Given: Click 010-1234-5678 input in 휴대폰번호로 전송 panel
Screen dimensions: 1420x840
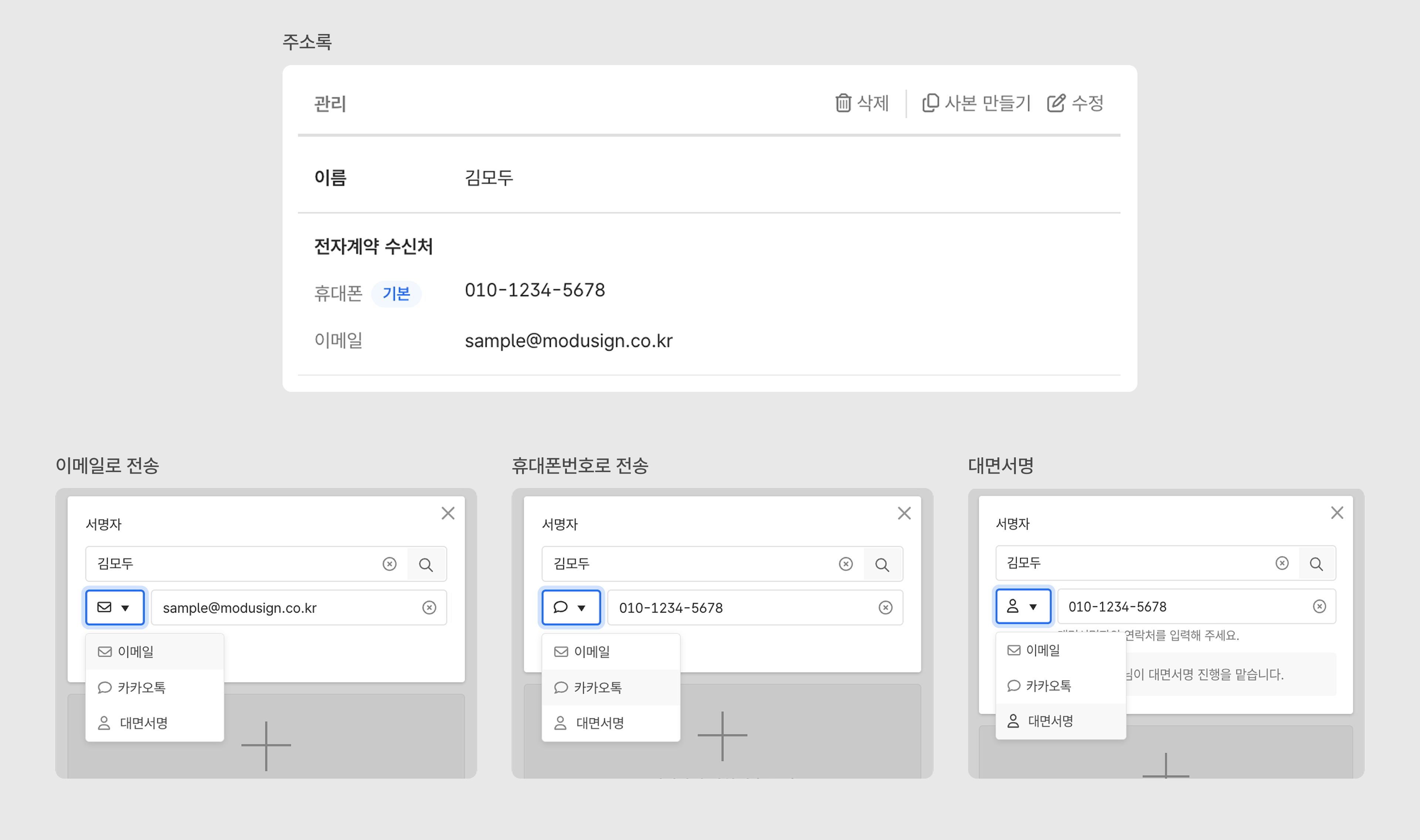Looking at the screenshot, I should click(736, 607).
